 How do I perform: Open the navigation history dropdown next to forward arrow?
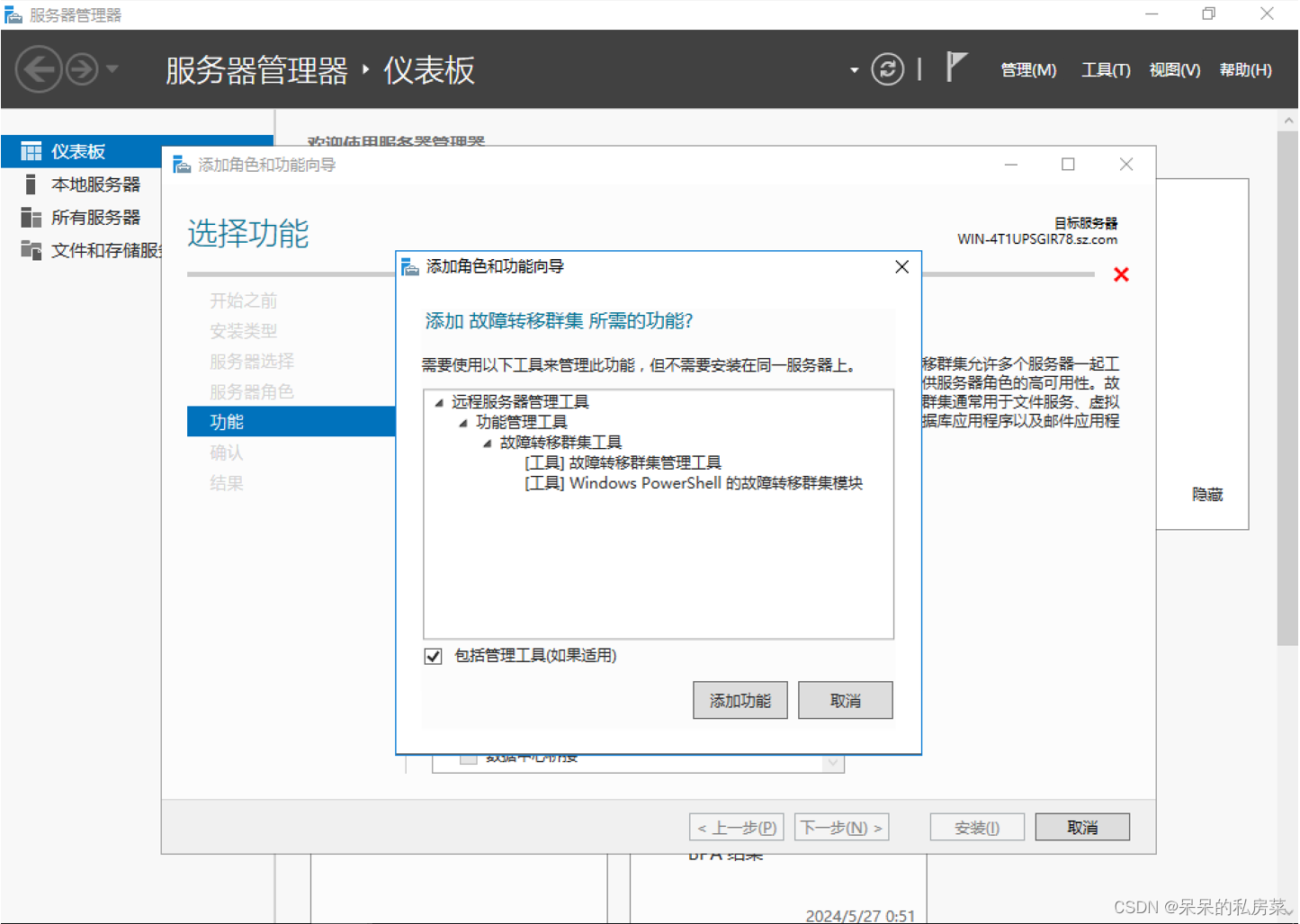[112, 68]
